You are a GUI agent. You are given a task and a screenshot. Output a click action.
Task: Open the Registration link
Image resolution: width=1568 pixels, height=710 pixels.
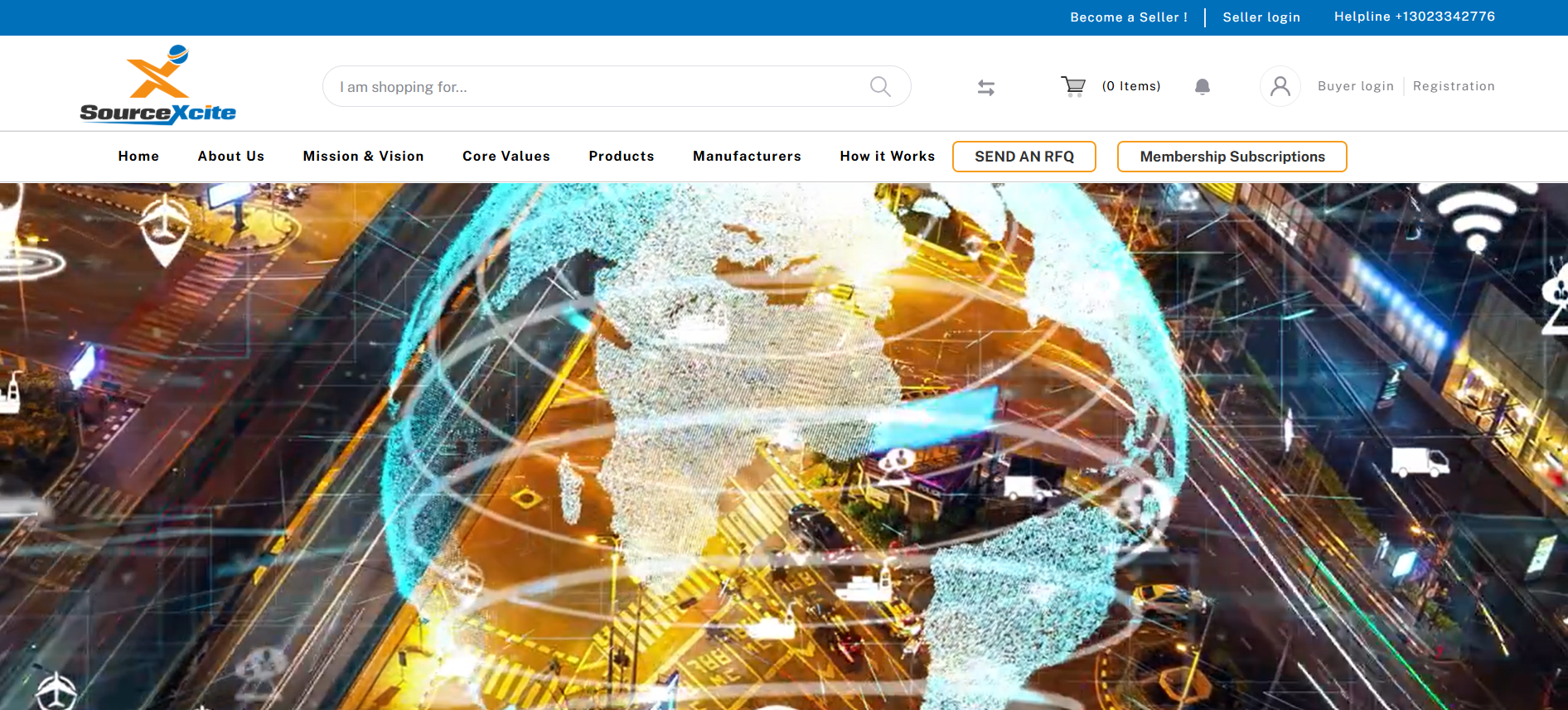(x=1454, y=86)
